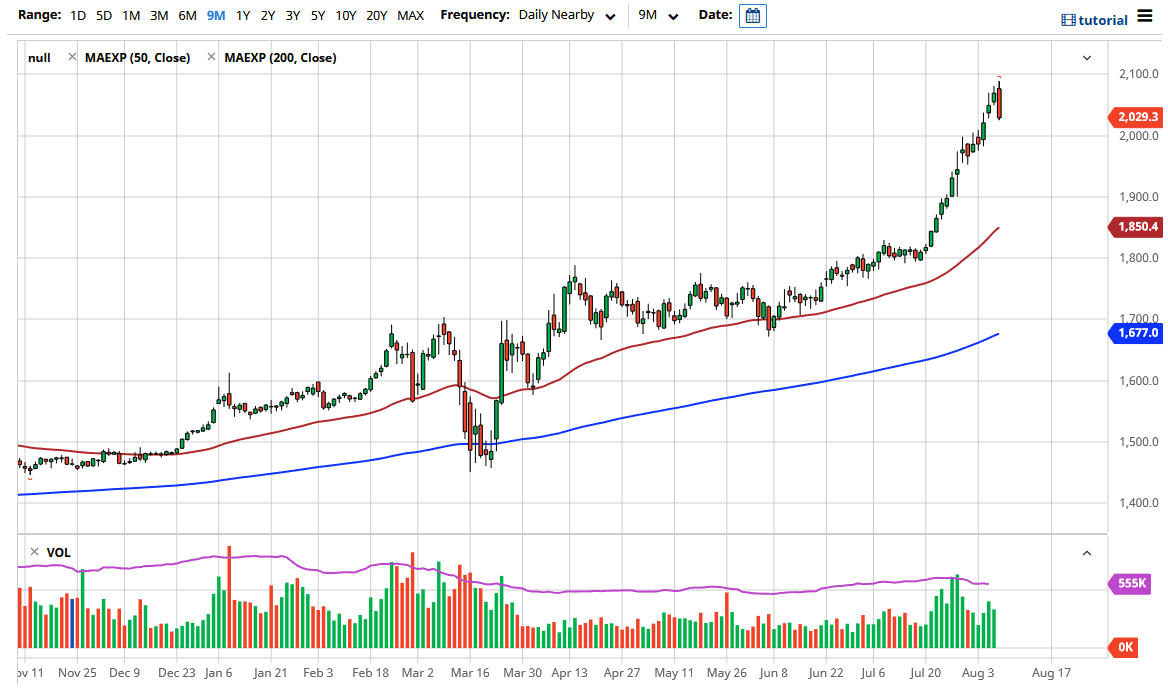Select the 1D range

coord(78,16)
